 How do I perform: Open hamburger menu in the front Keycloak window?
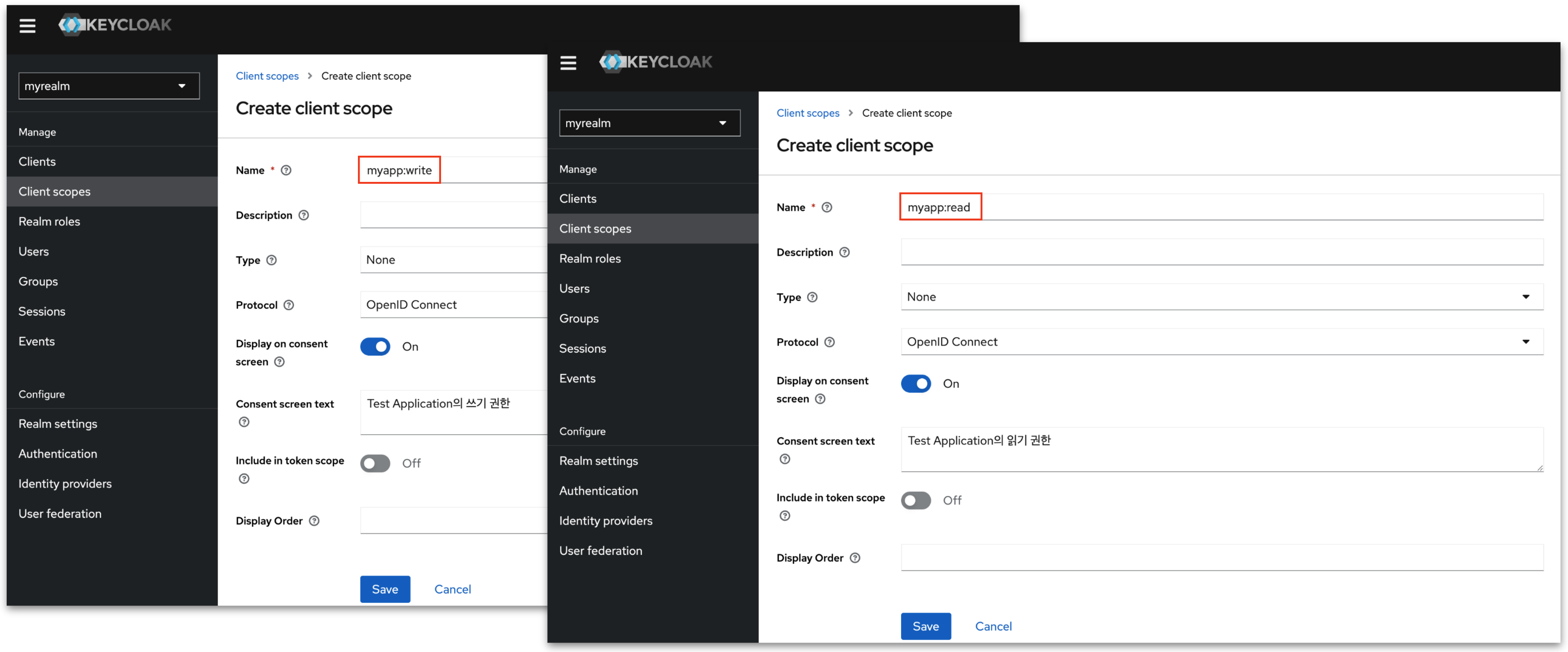[568, 63]
